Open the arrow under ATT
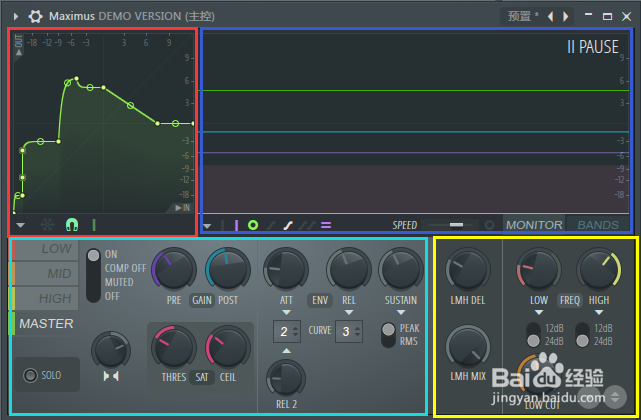Viewport: 641px width, 420px height. 287,313
